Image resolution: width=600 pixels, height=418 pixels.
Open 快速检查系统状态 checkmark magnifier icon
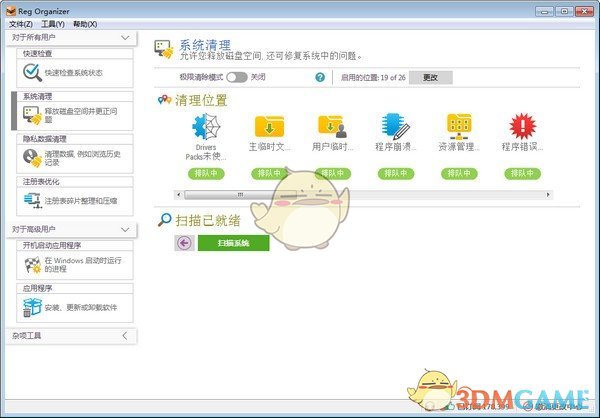click(x=32, y=72)
